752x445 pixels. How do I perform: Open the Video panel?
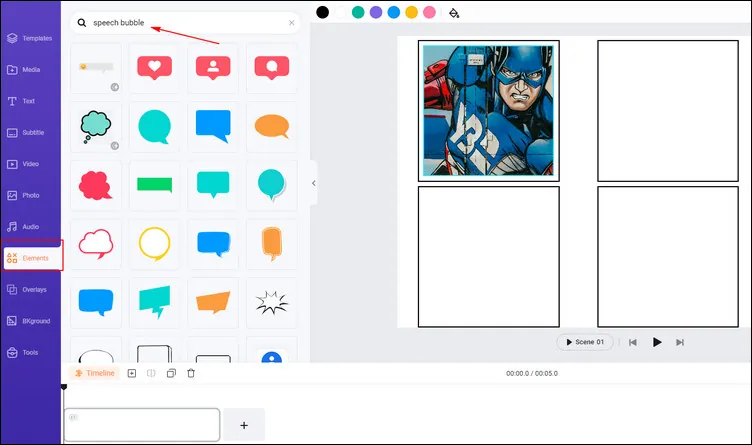point(23,164)
